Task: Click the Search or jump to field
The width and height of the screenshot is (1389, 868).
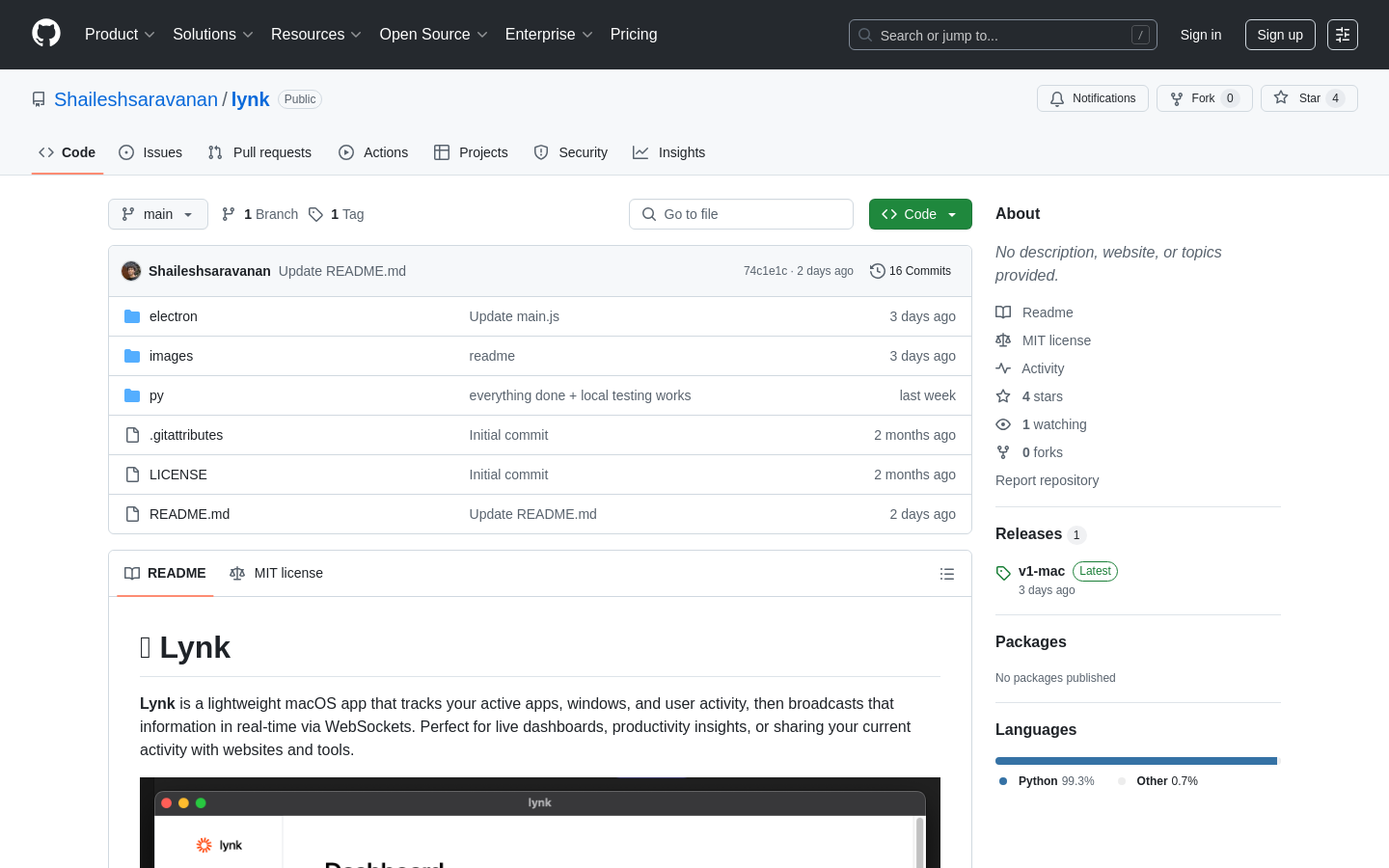Action: click(1003, 35)
